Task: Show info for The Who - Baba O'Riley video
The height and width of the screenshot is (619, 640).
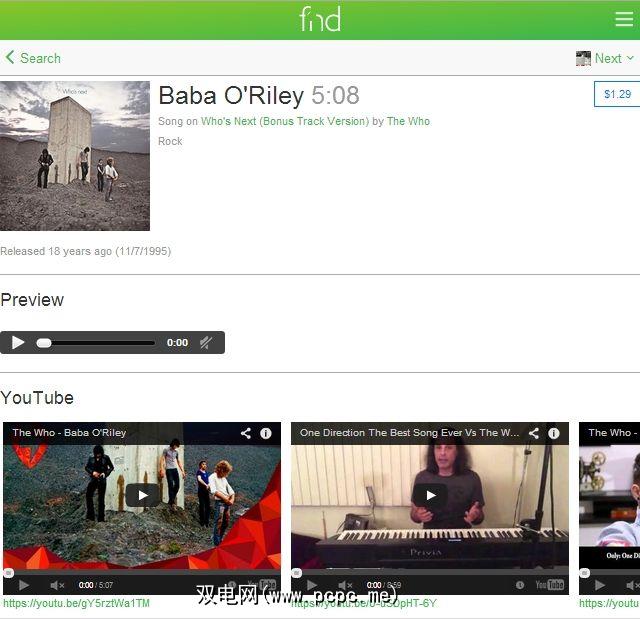Action: click(266, 433)
